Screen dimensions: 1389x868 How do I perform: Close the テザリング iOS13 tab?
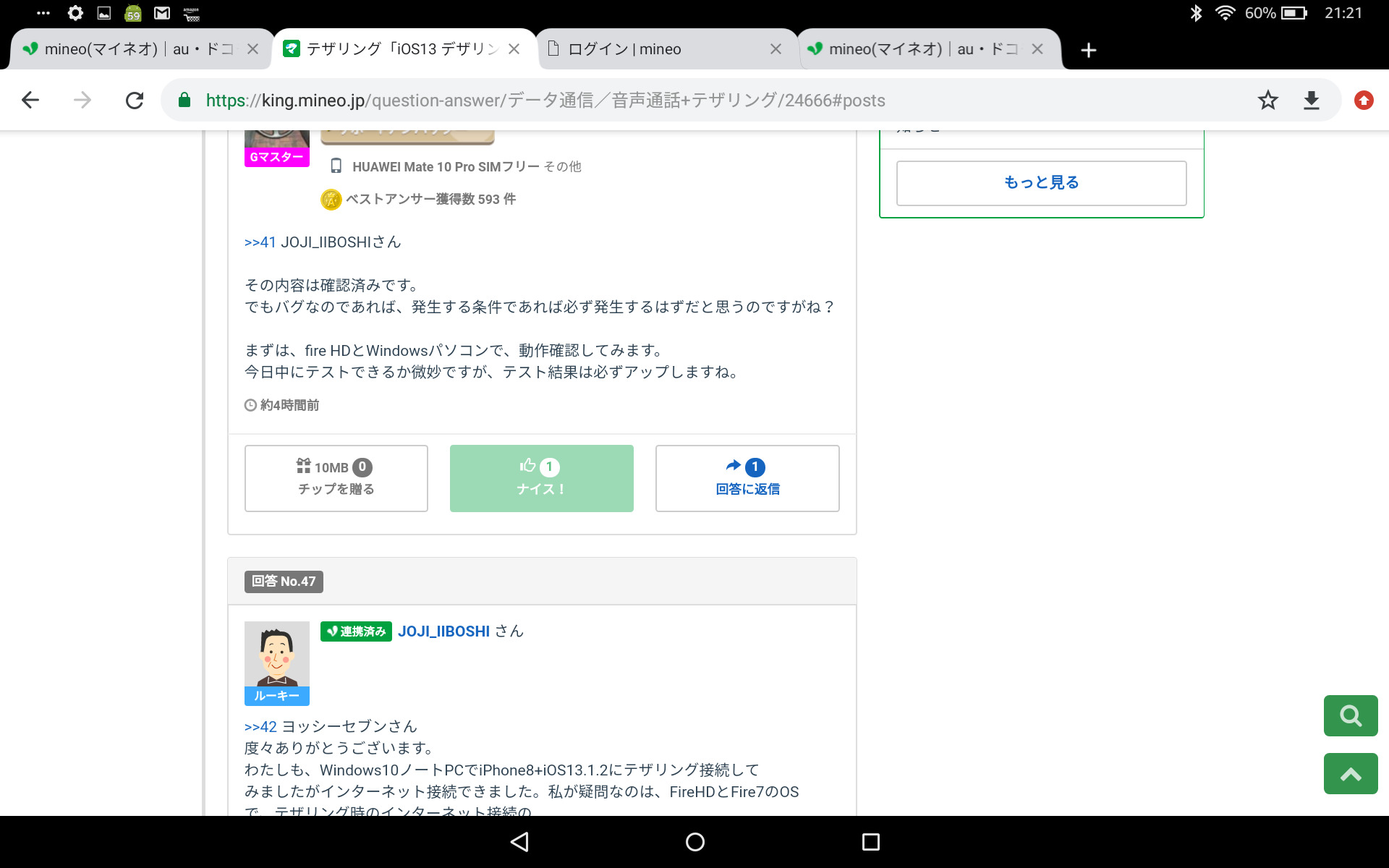coord(514,49)
